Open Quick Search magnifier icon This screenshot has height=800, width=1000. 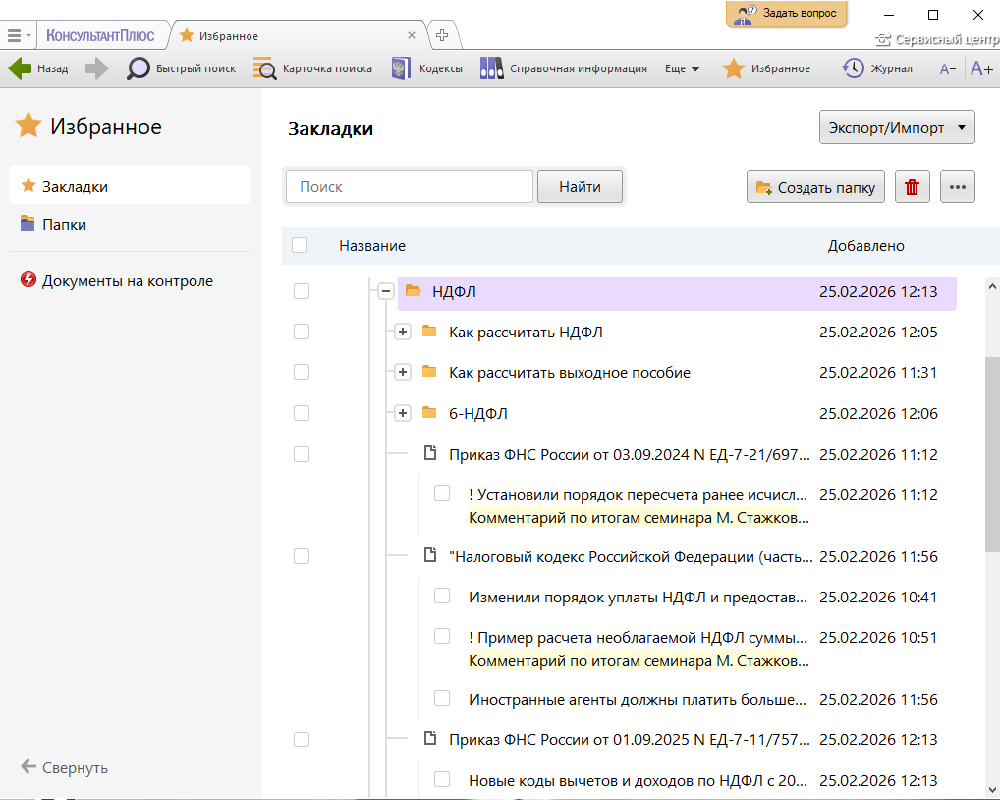(x=138, y=69)
